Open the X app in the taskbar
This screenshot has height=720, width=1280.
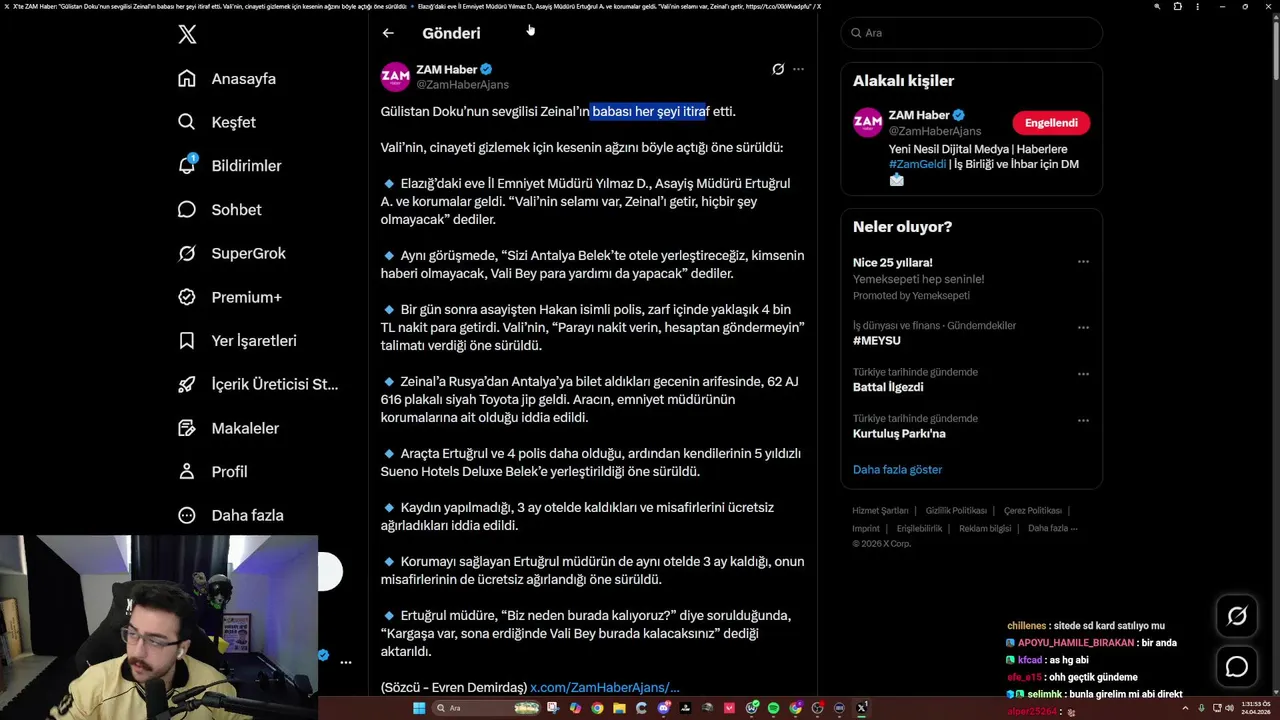pyautogui.click(x=862, y=708)
